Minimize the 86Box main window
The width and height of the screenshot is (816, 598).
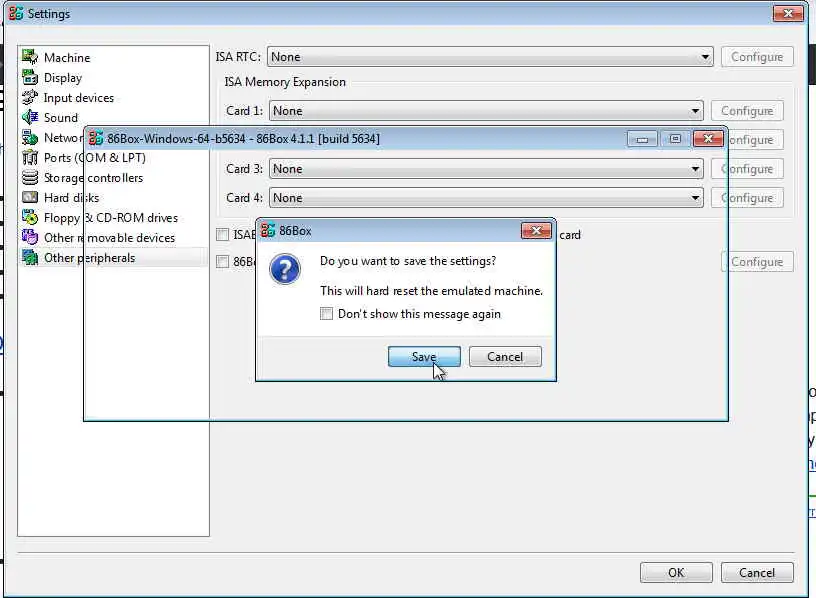click(642, 139)
